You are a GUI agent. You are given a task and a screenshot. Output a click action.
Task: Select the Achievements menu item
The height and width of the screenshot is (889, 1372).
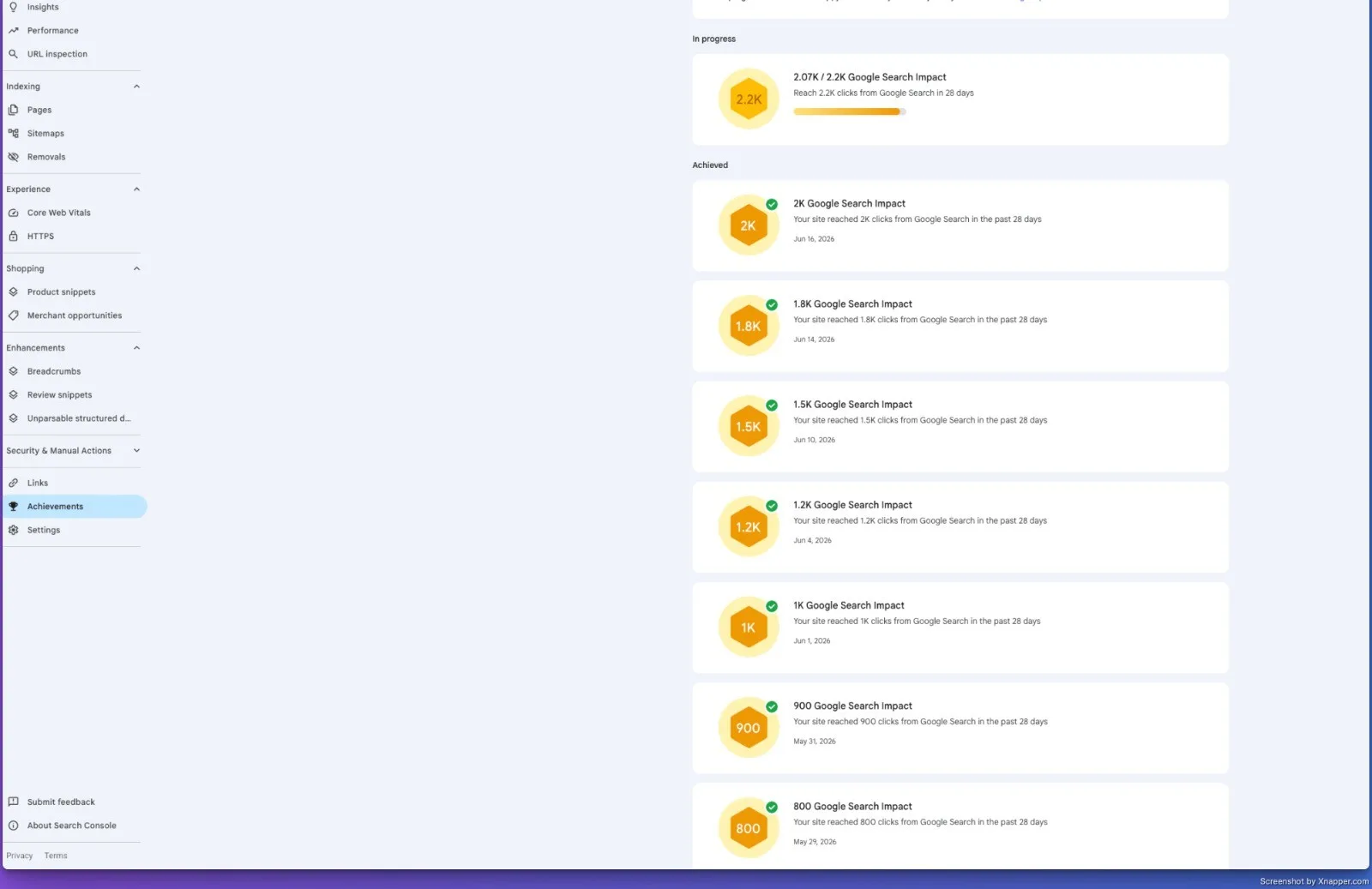[75, 507]
